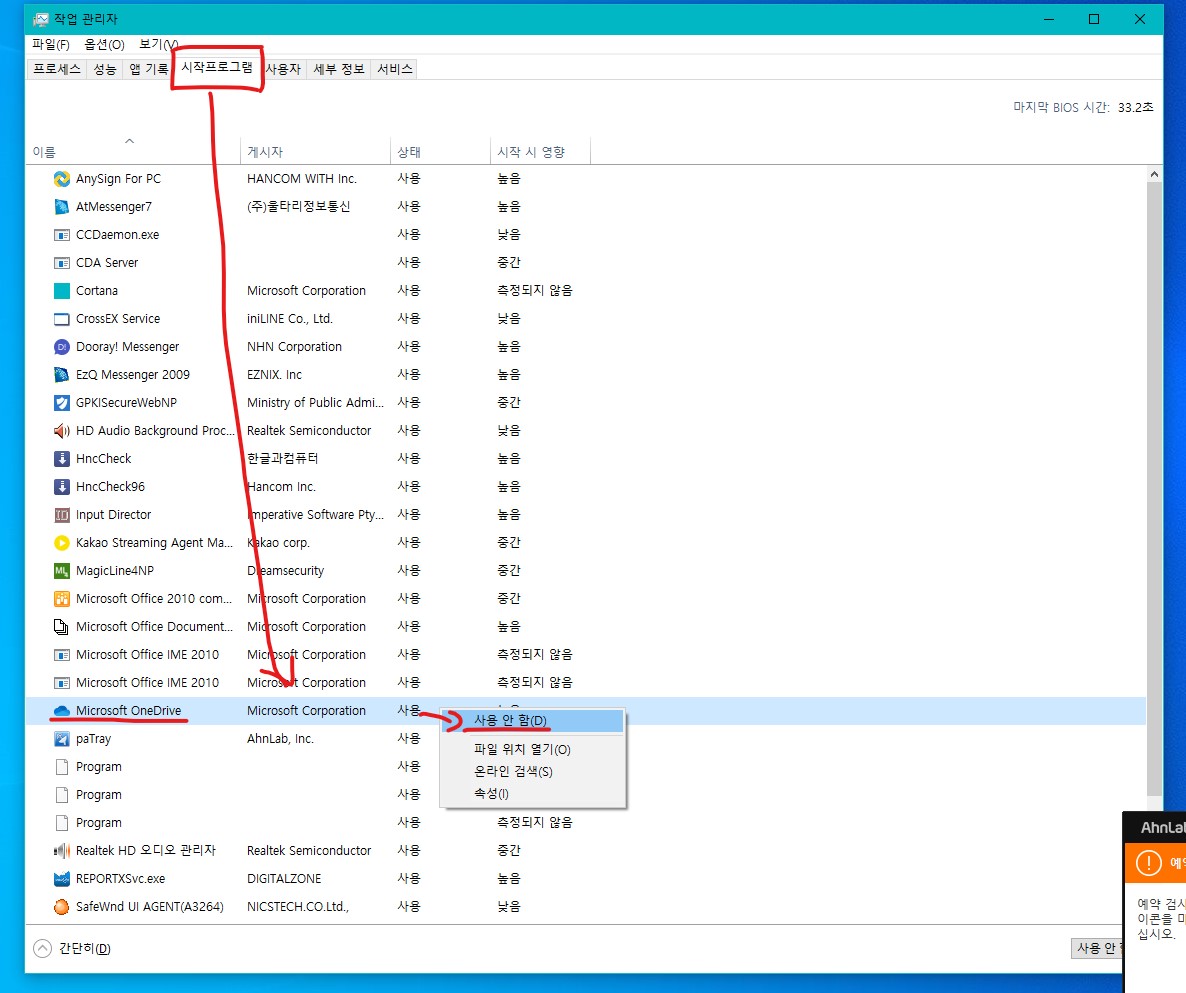1186x993 pixels.
Task: Select the Dooray! Messenger icon
Action: click(61, 347)
